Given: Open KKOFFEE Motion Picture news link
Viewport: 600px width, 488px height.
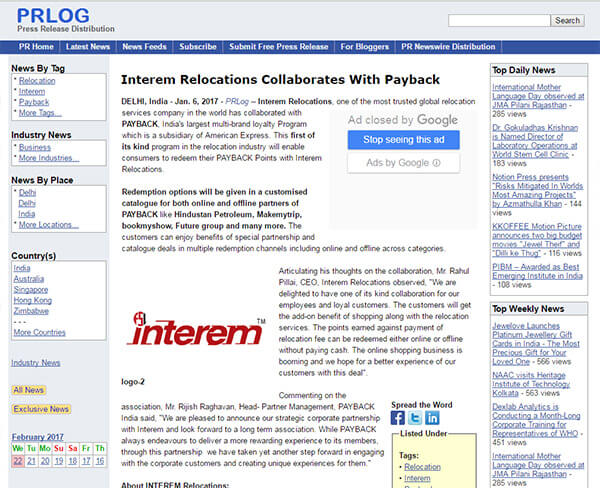Looking at the screenshot, I should tap(537, 240).
